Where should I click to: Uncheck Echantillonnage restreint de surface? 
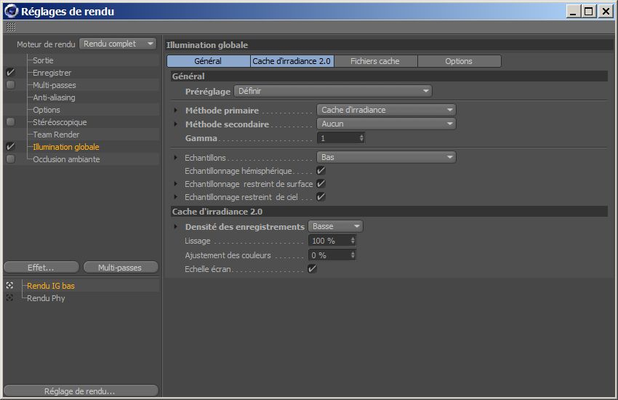click(321, 184)
